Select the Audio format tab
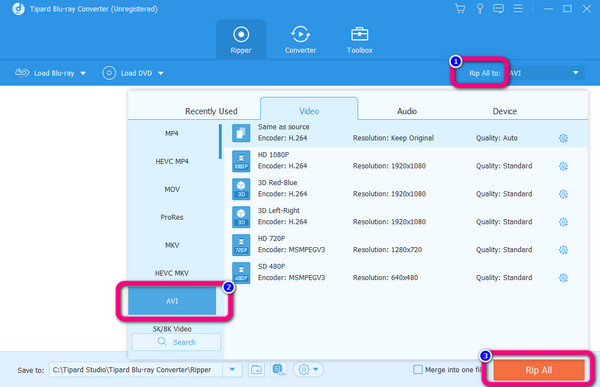Screen dimensions: 600x387 point(407,111)
